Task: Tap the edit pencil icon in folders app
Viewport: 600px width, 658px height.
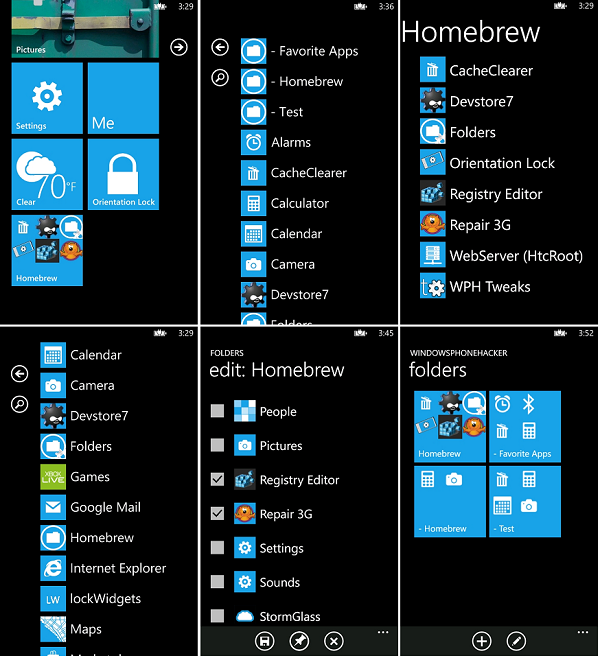Action: (x=517, y=641)
